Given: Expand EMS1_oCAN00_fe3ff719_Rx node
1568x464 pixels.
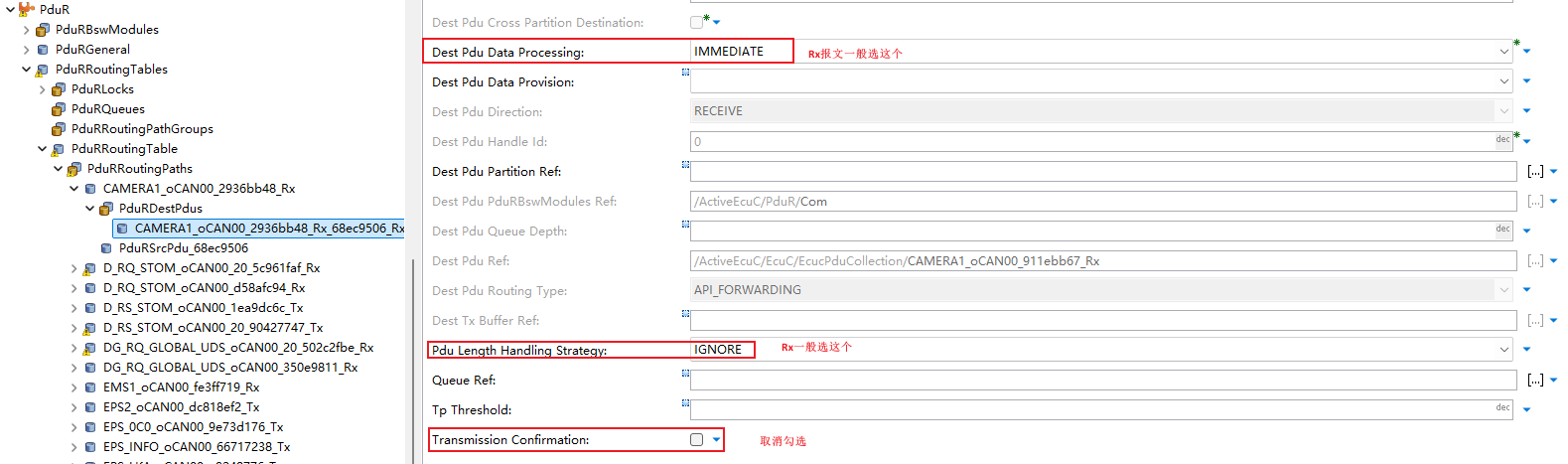Looking at the screenshot, I should [73, 387].
